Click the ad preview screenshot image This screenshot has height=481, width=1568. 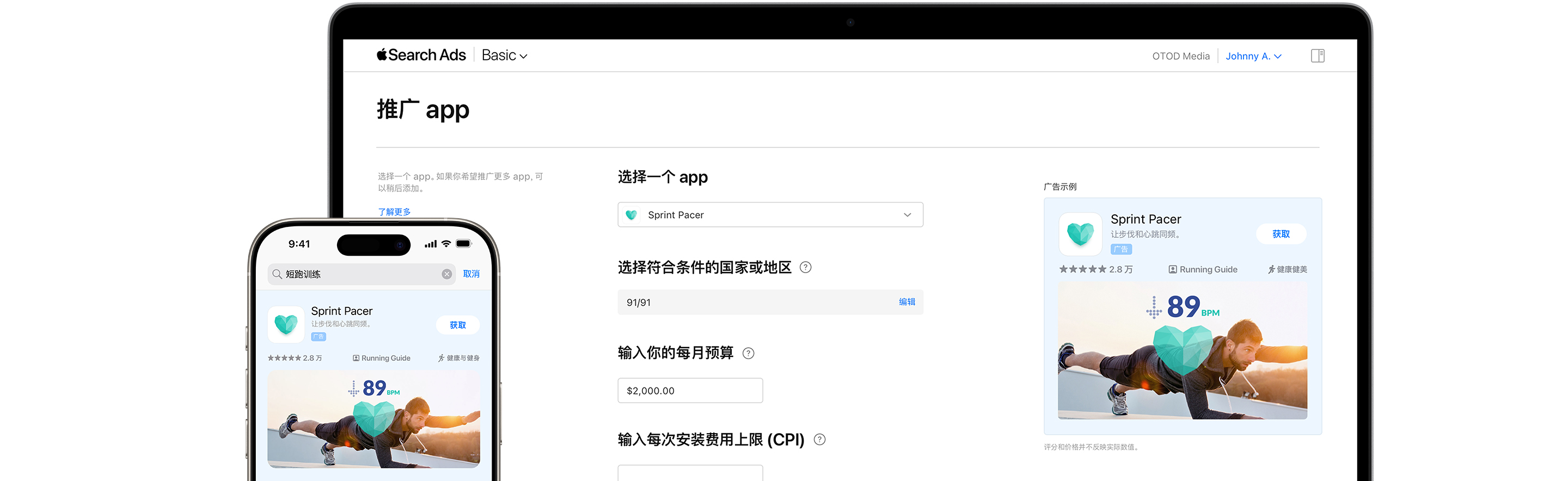[1182, 350]
